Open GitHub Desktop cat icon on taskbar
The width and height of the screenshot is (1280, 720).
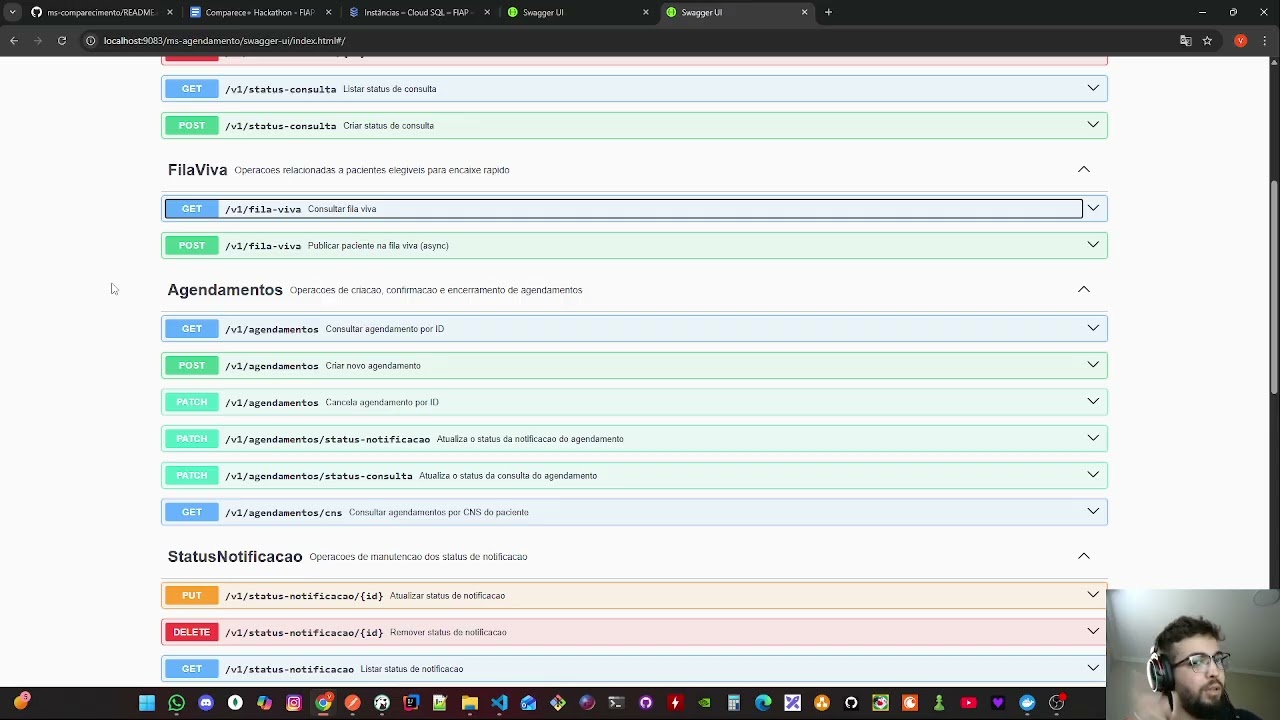[x=646, y=703]
